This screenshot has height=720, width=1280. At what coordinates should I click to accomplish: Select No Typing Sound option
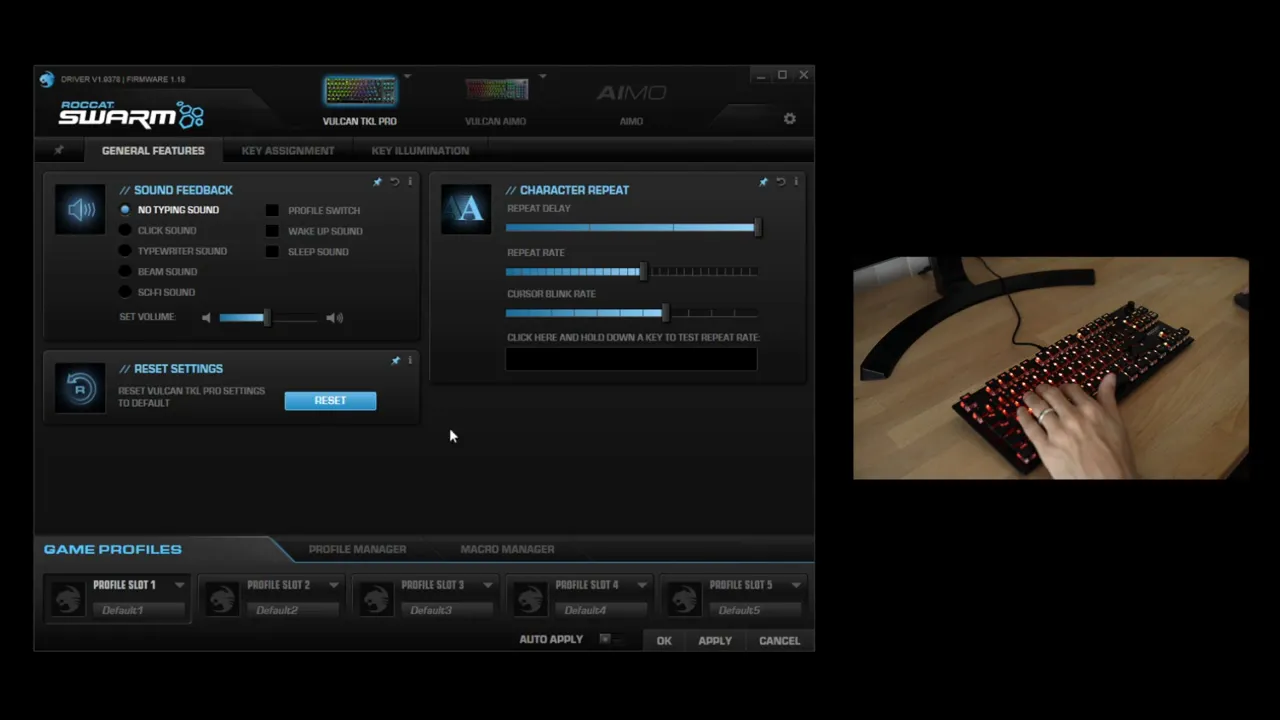click(x=125, y=210)
